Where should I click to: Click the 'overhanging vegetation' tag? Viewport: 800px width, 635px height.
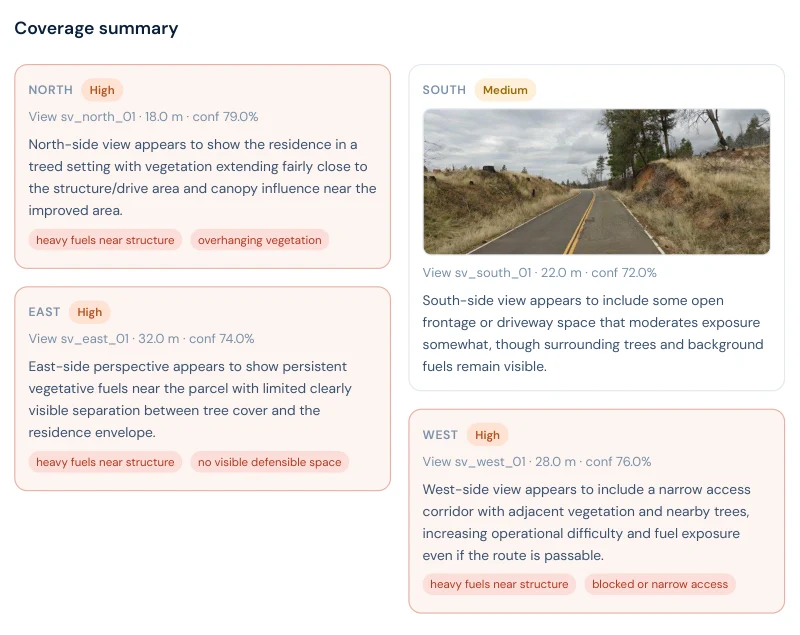click(260, 240)
